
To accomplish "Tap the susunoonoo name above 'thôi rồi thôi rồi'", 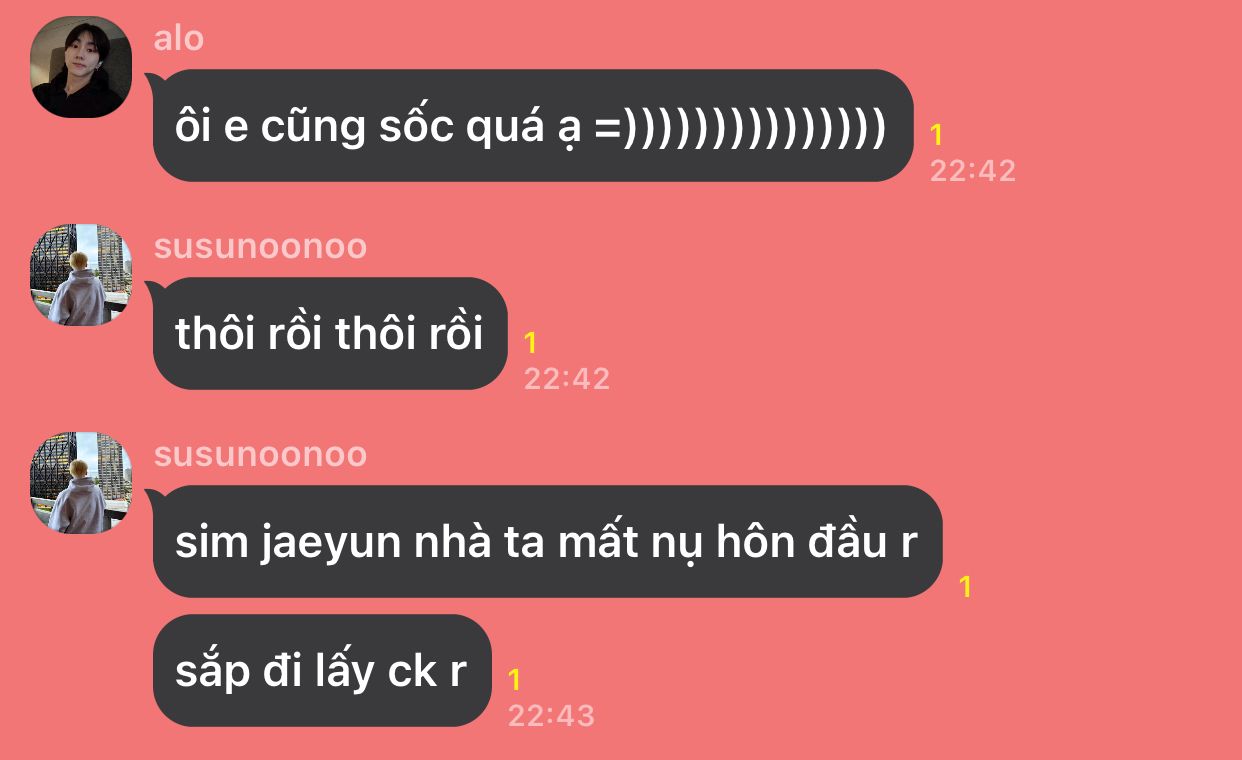I will [260, 247].
